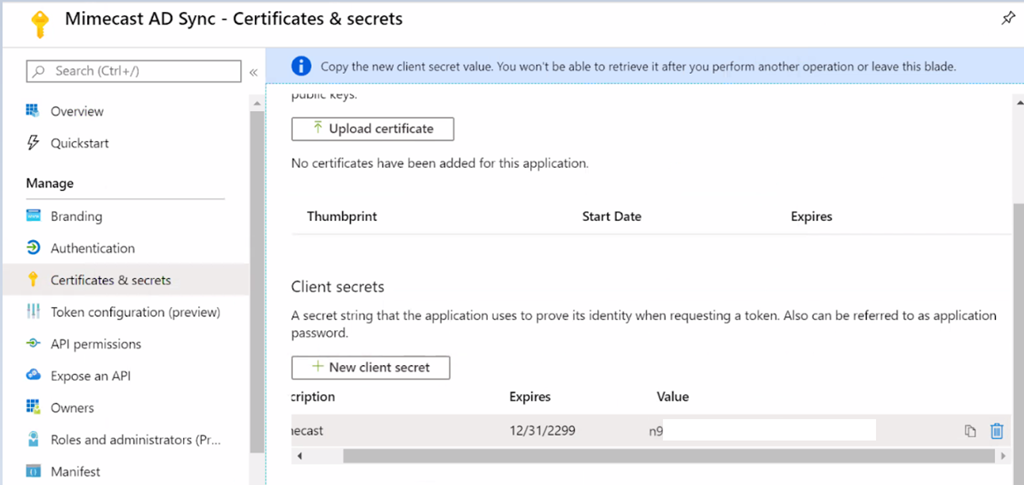Open the Manifest editor
This screenshot has height=485, width=1024.
pos(75,471)
